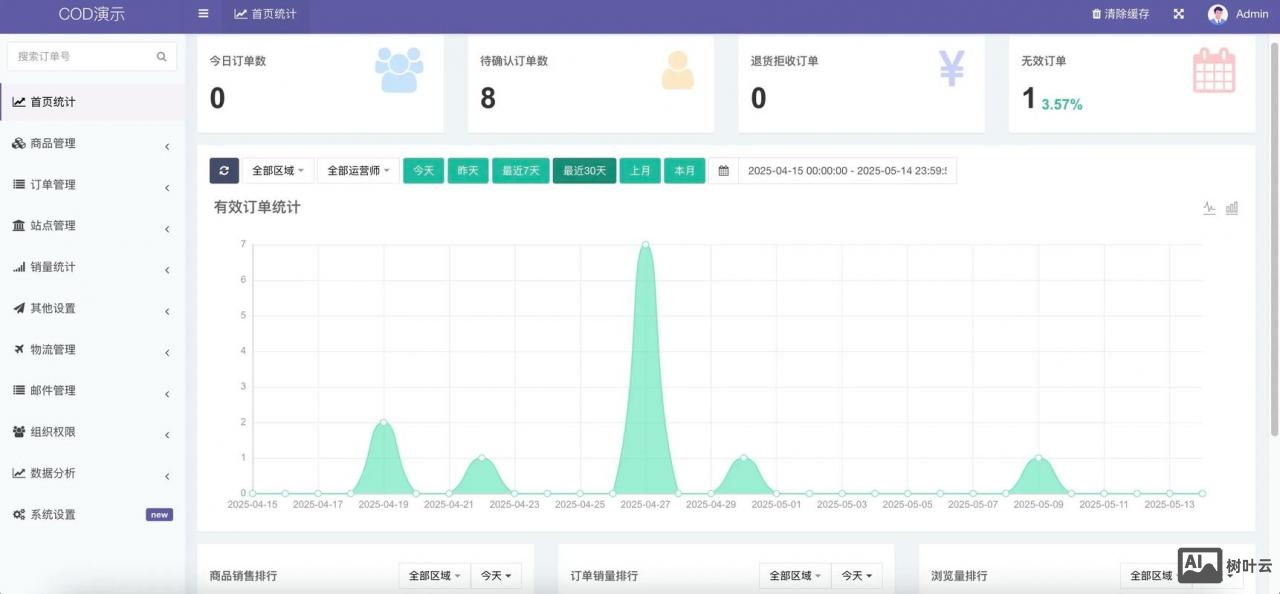Click the 清除缓存 trash icon in the top bar
Image resolution: width=1280 pixels, height=594 pixels.
1096,14
